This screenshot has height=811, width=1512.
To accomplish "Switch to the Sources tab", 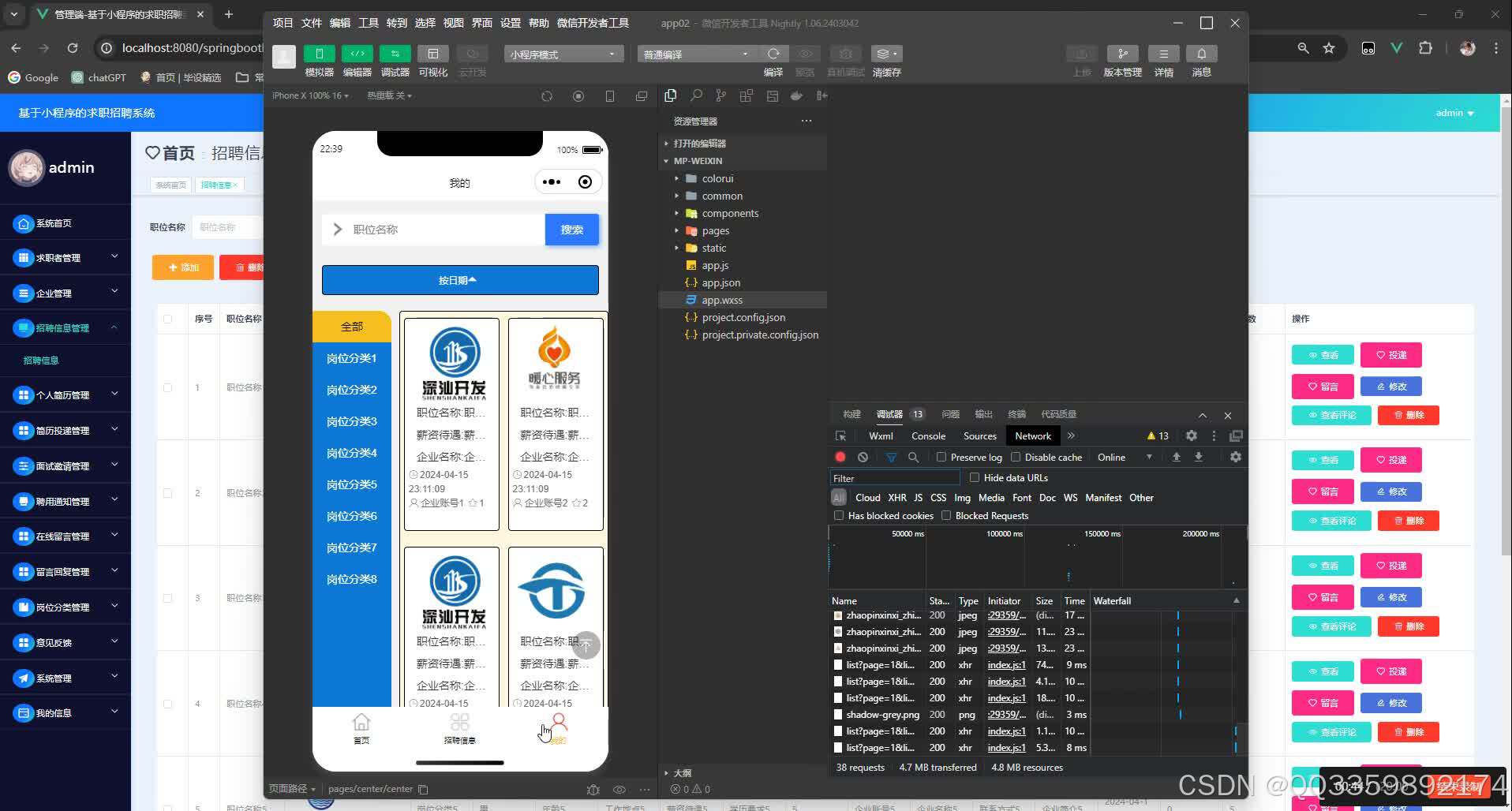I will (x=979, y=435).
